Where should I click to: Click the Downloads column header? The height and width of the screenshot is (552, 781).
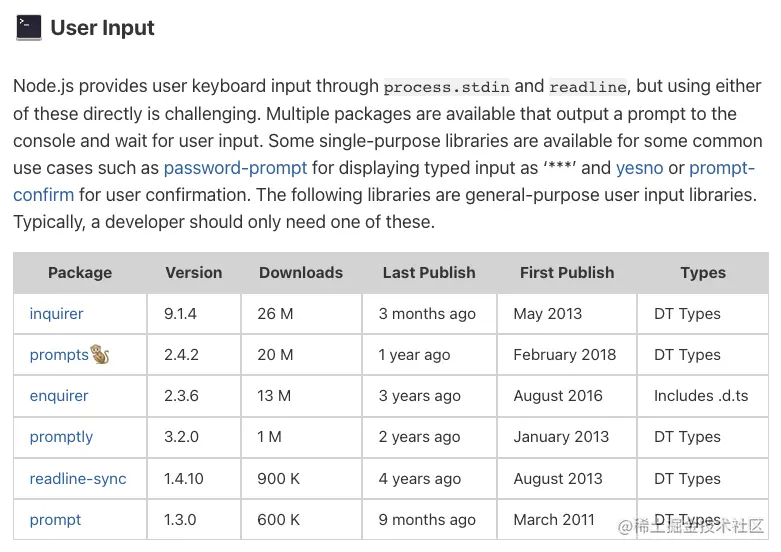pyautogui.click(x=301, y=273)
